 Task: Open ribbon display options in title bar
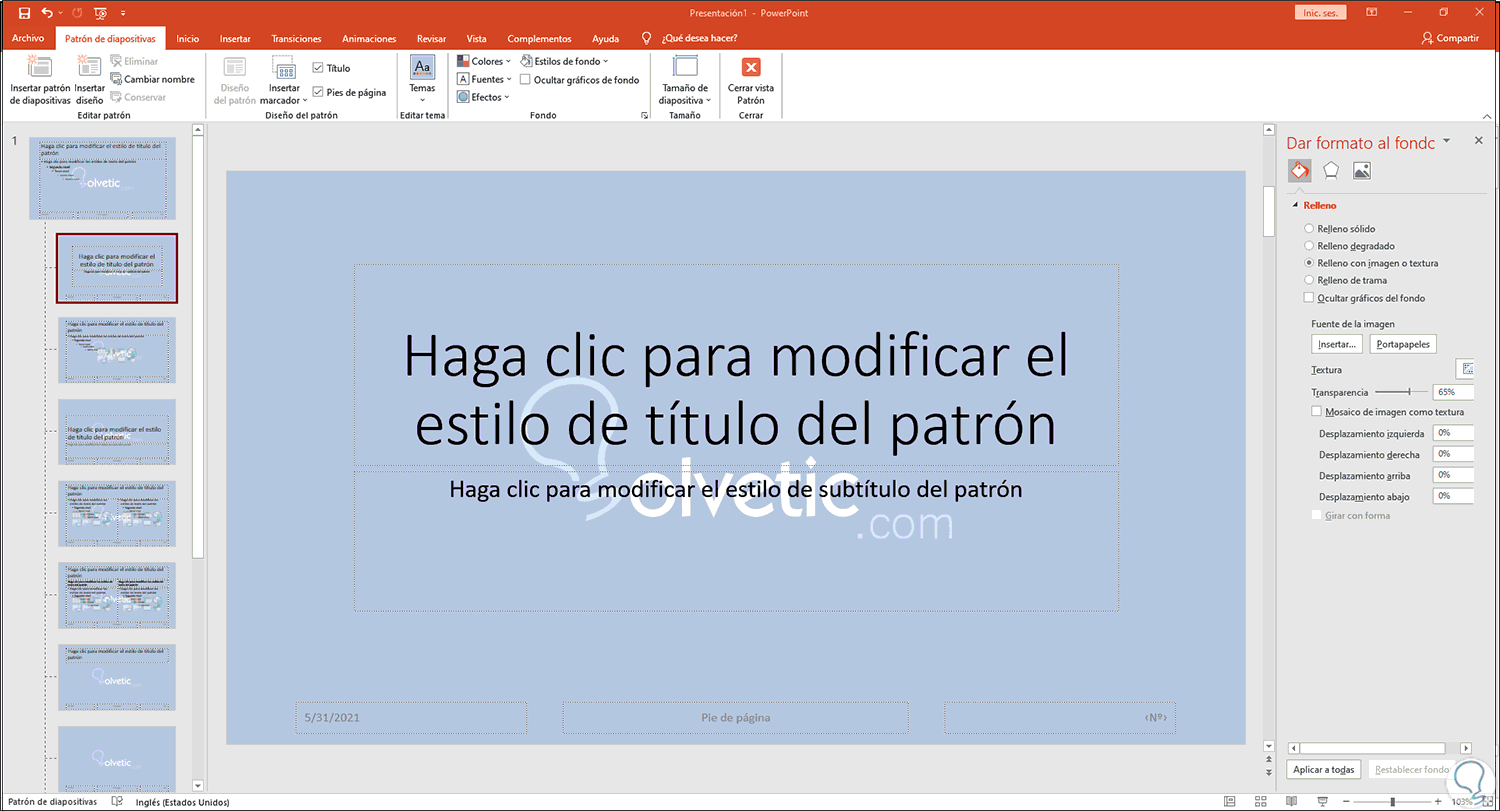click(1372, 13)
